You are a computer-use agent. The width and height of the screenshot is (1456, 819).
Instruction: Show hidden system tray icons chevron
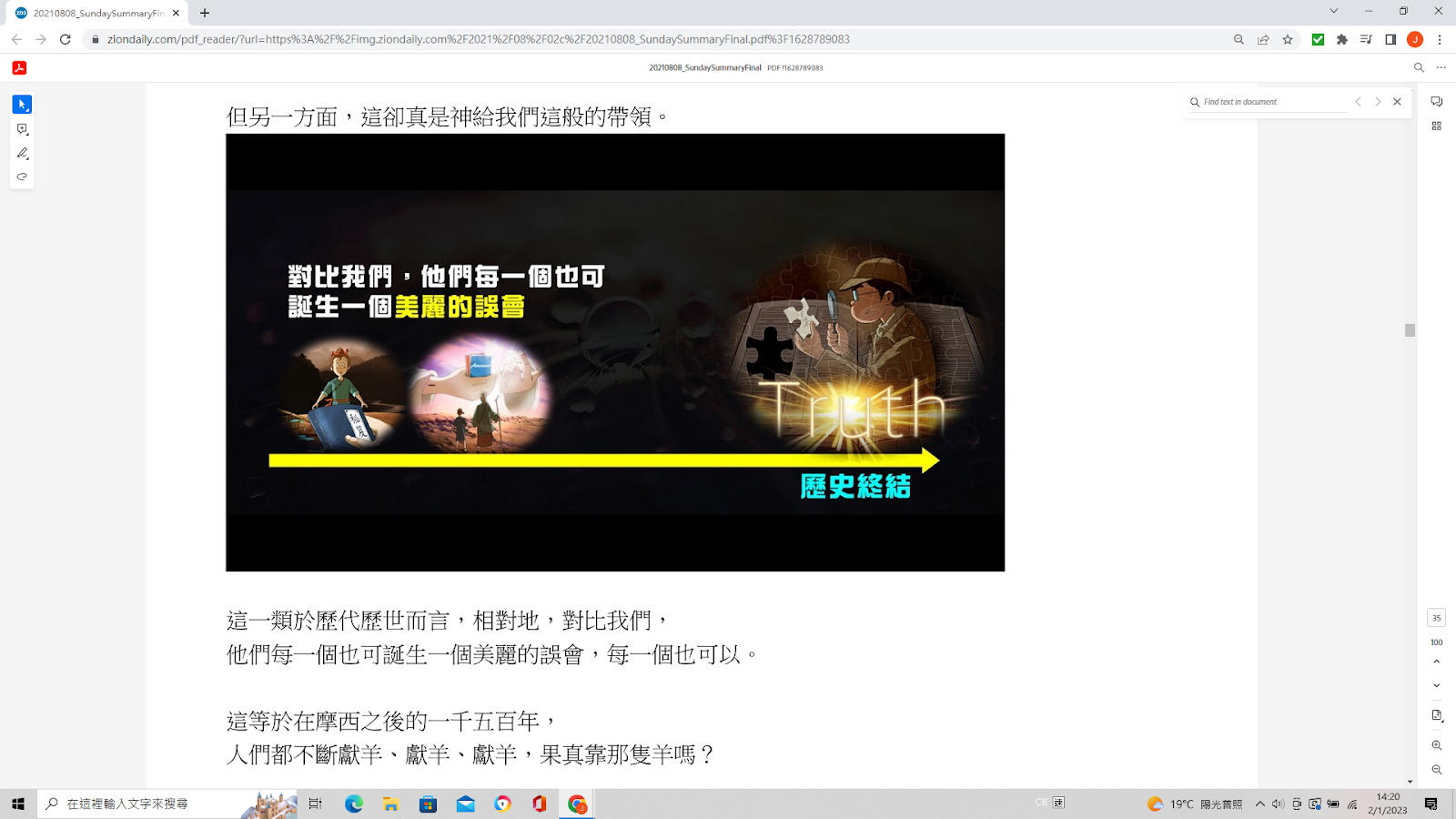(x=1260, y=804)
